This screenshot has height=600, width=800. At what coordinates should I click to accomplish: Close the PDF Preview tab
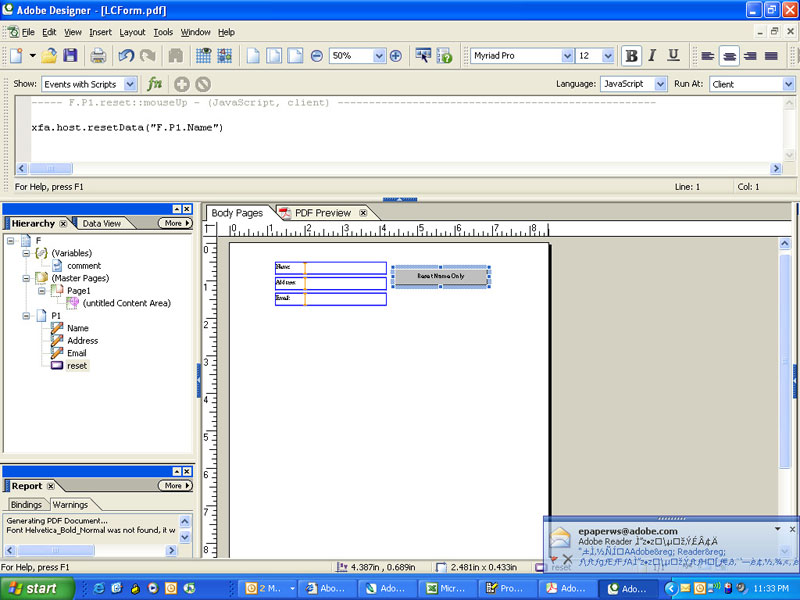(x=363, y=213)
